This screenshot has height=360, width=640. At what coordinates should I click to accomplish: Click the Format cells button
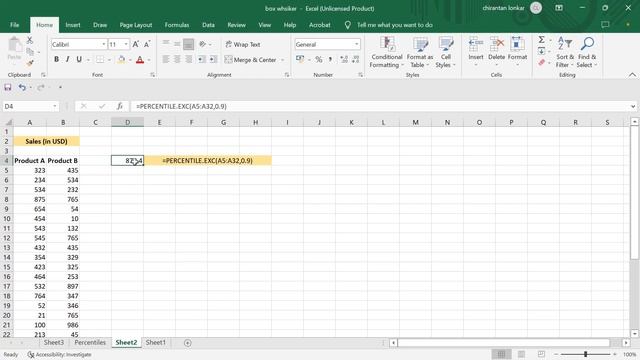point(517,52)
